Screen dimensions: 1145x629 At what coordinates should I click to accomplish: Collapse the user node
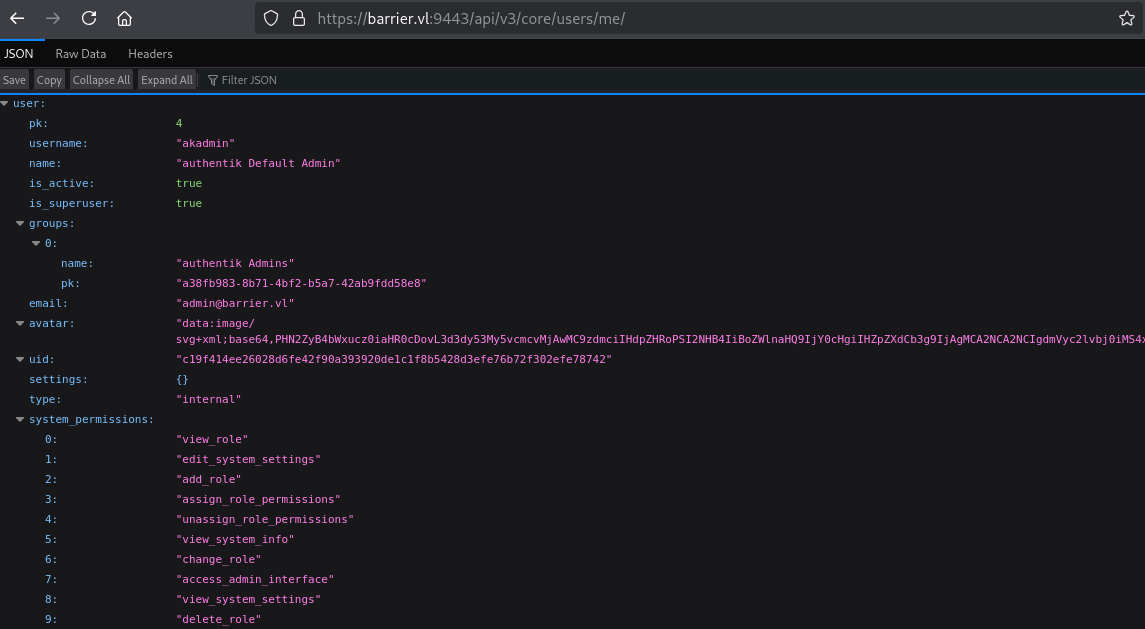click(x=5, y=104)
